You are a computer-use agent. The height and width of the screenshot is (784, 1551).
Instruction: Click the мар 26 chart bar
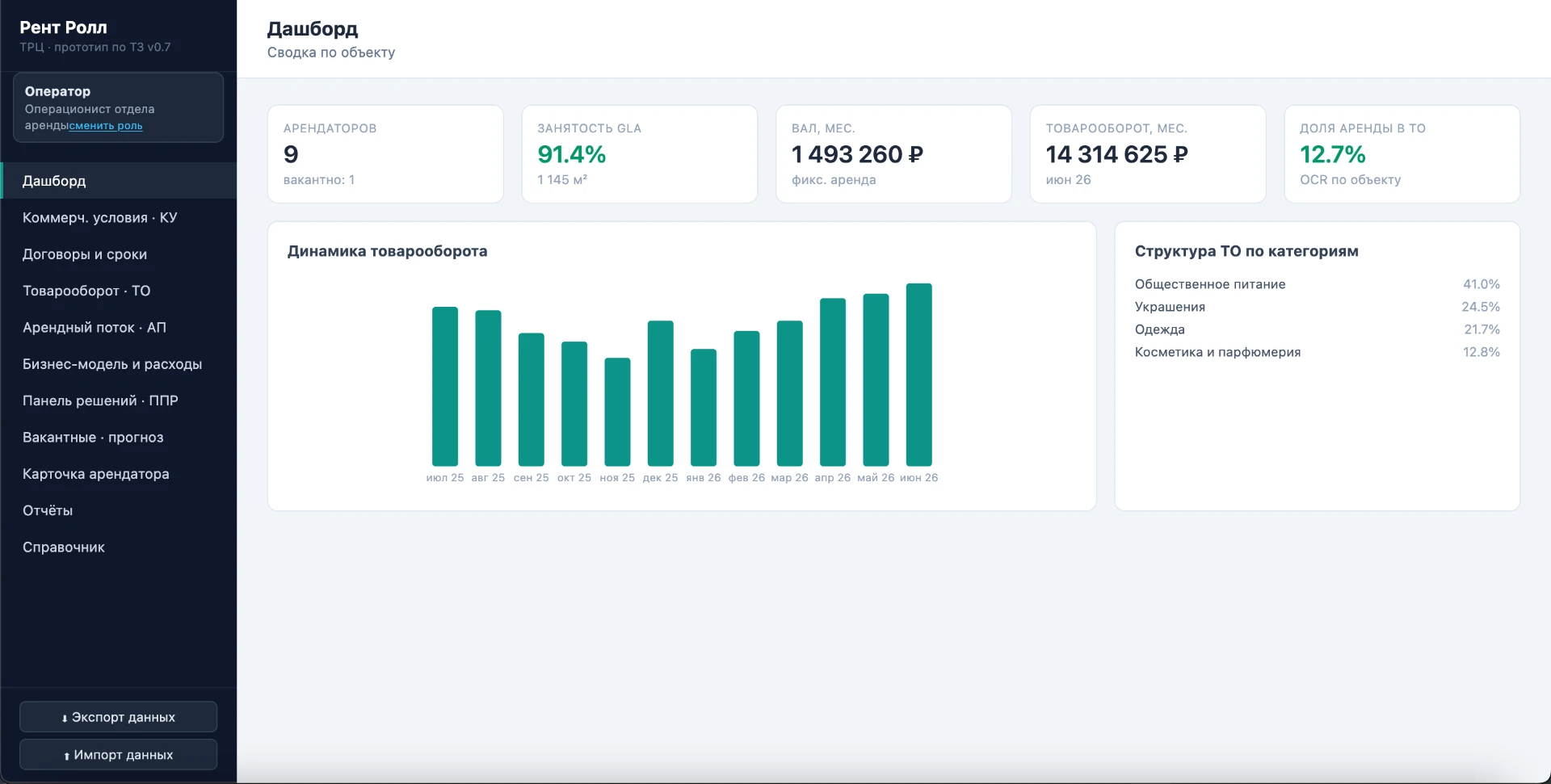click(790, 393)
